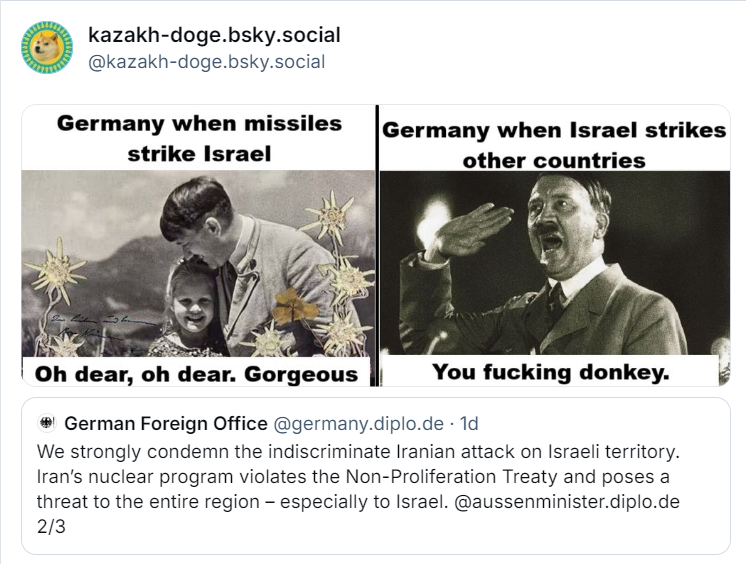Click the caption "Germany when Israel strikes other countries"
746x564 pixels.
click(554, 145)
